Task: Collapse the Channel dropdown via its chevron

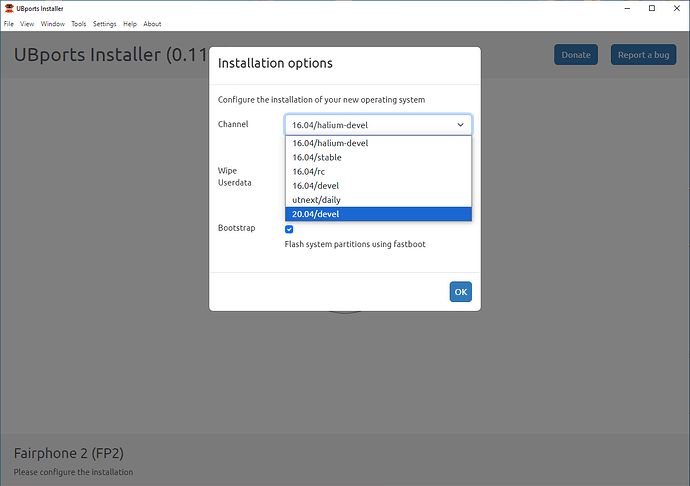Action: click(460, 125)
